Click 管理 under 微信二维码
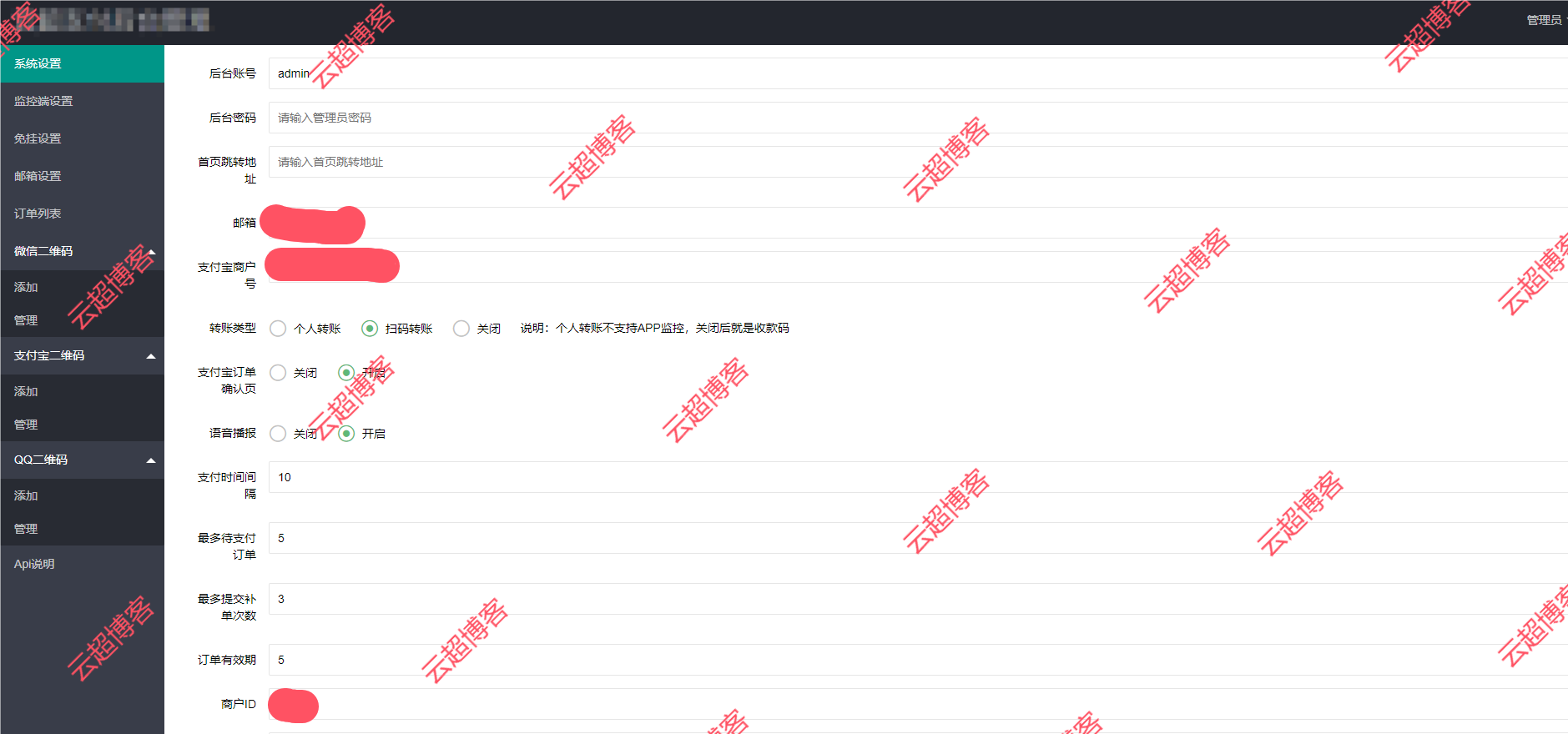Image resolution: width=1568 pixels, height=734 pixels. pyautogui.click(x=82, y=320)
